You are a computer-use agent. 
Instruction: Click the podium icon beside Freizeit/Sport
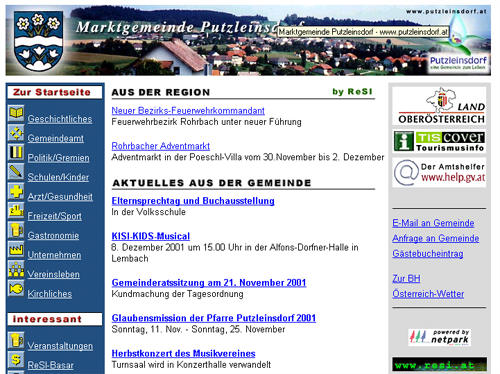(16, 210)
